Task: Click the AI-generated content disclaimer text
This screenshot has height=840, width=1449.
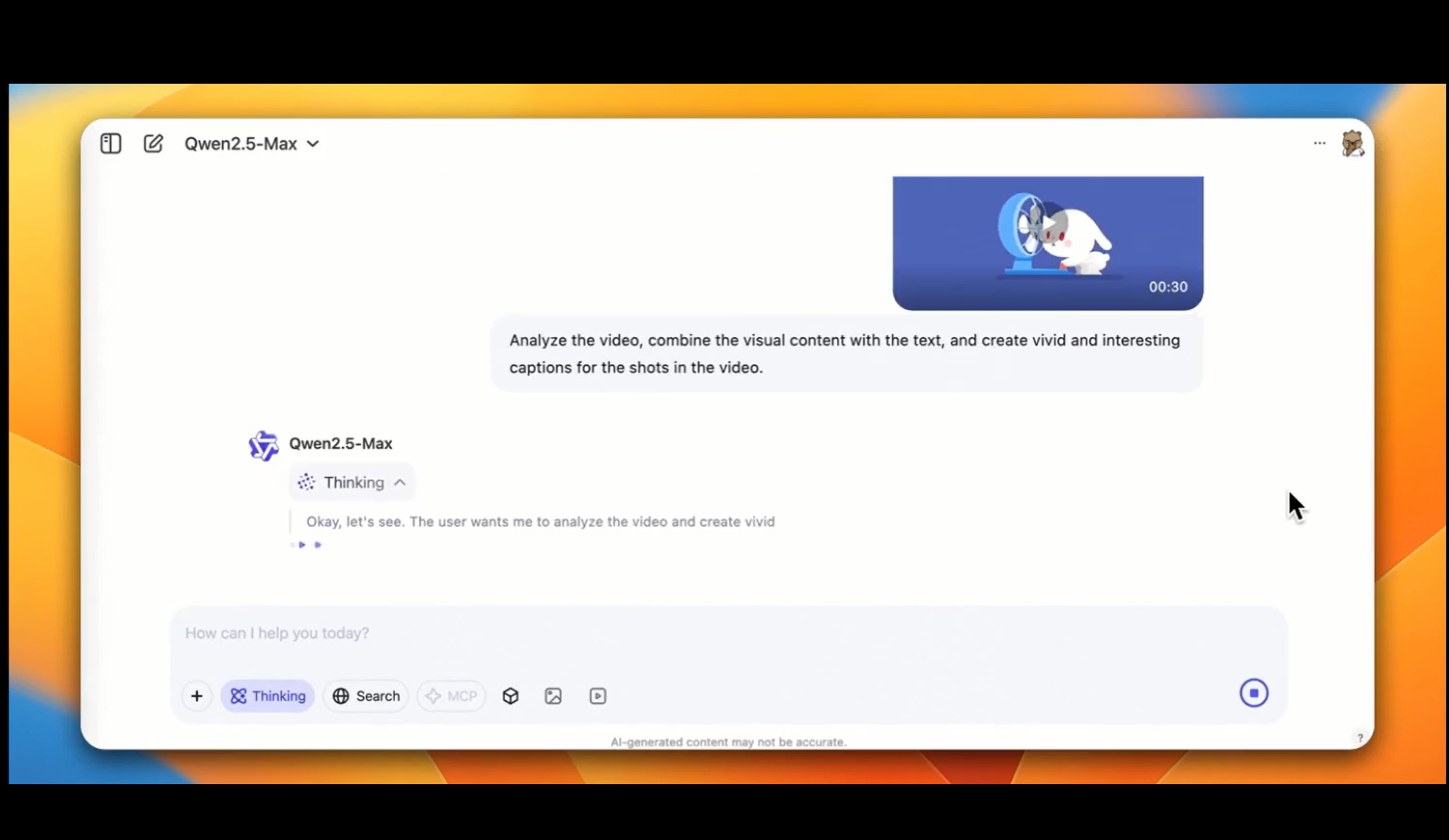Action: point(728,742)
